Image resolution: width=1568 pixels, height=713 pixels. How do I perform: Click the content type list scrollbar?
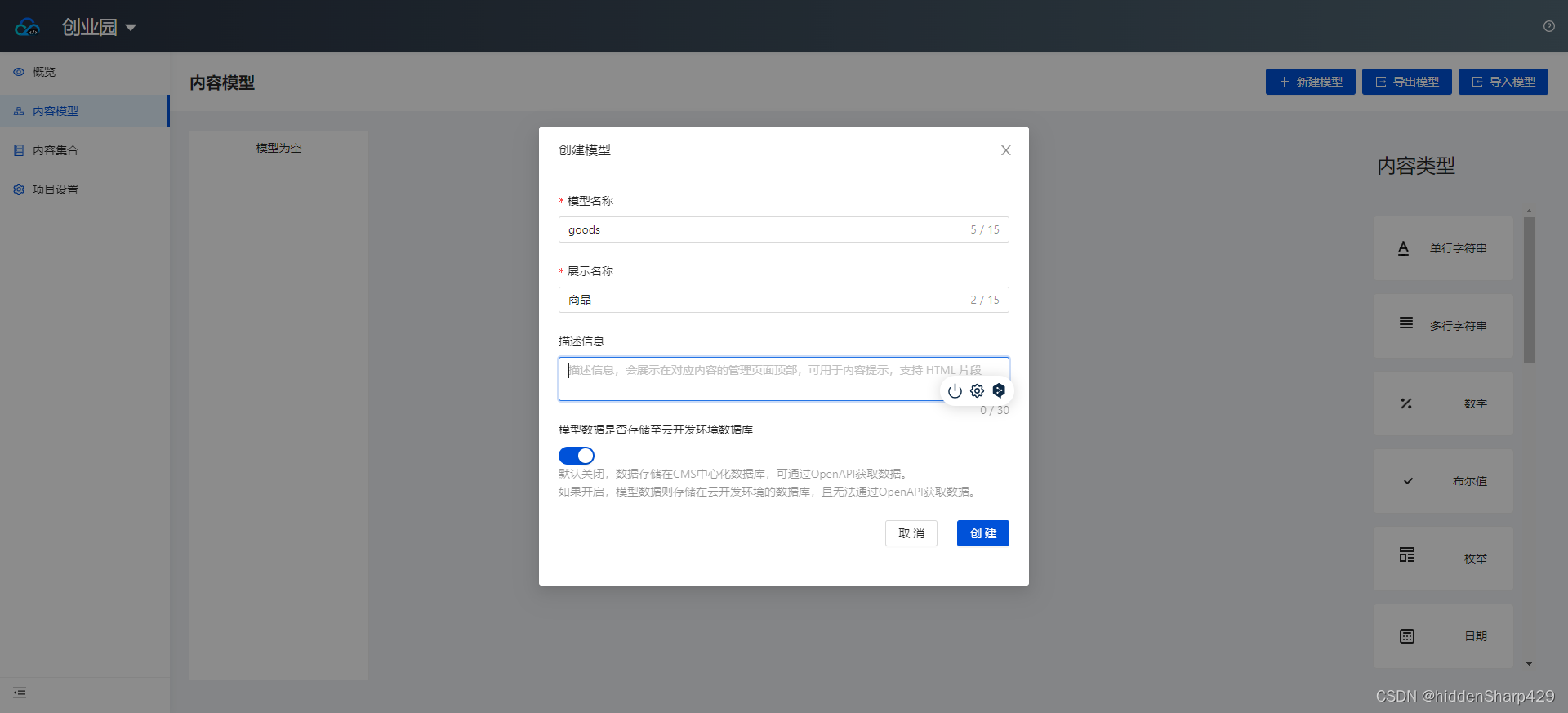1529,290
